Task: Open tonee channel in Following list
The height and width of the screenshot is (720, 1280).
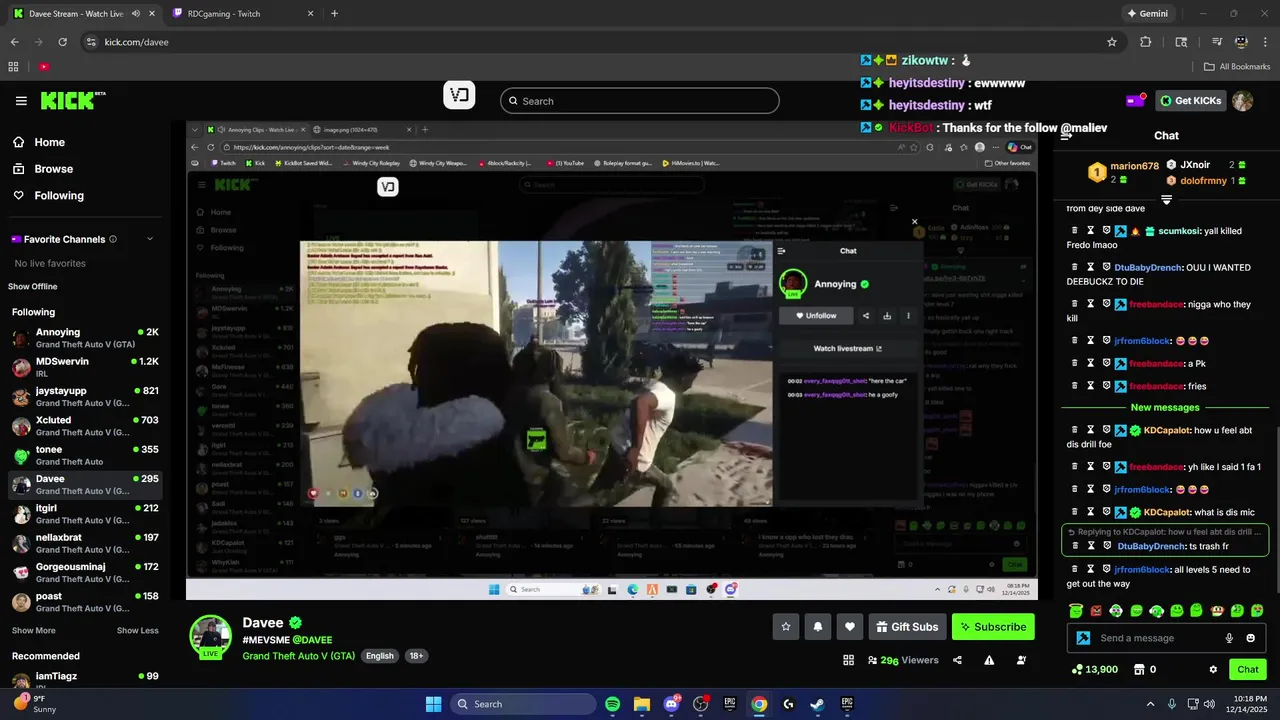Action: 85,455
